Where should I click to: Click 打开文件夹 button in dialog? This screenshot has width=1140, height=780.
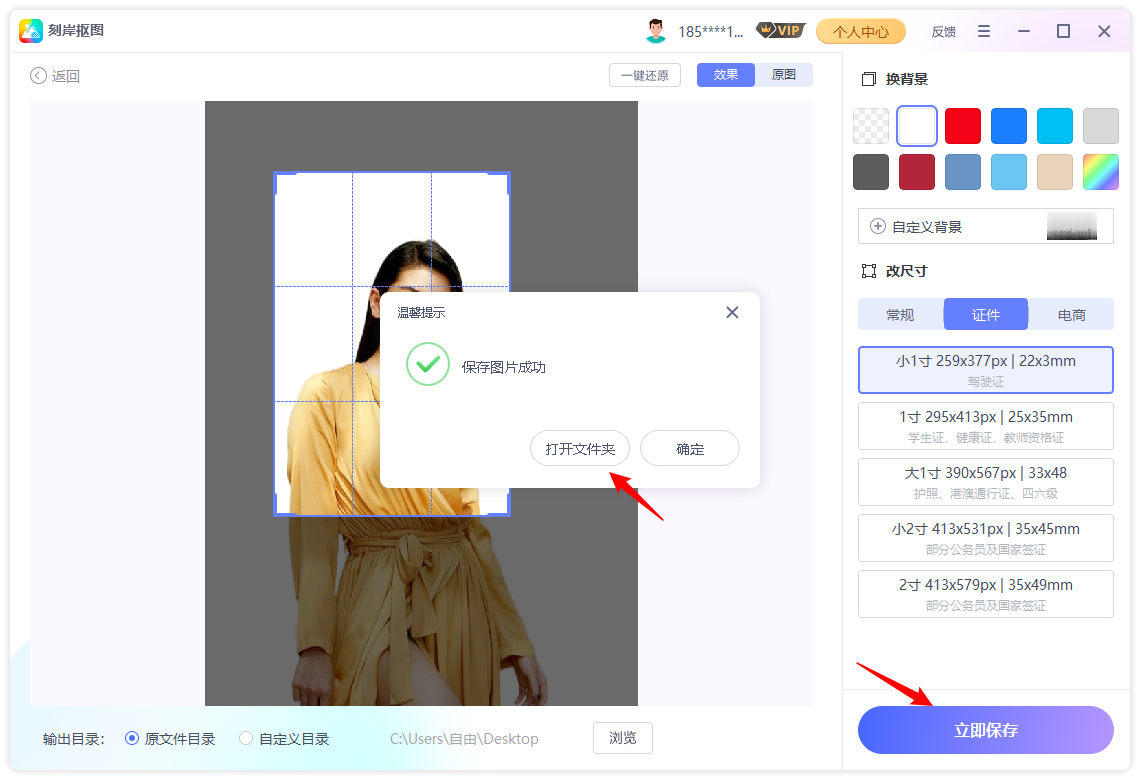tap(580, 449)
